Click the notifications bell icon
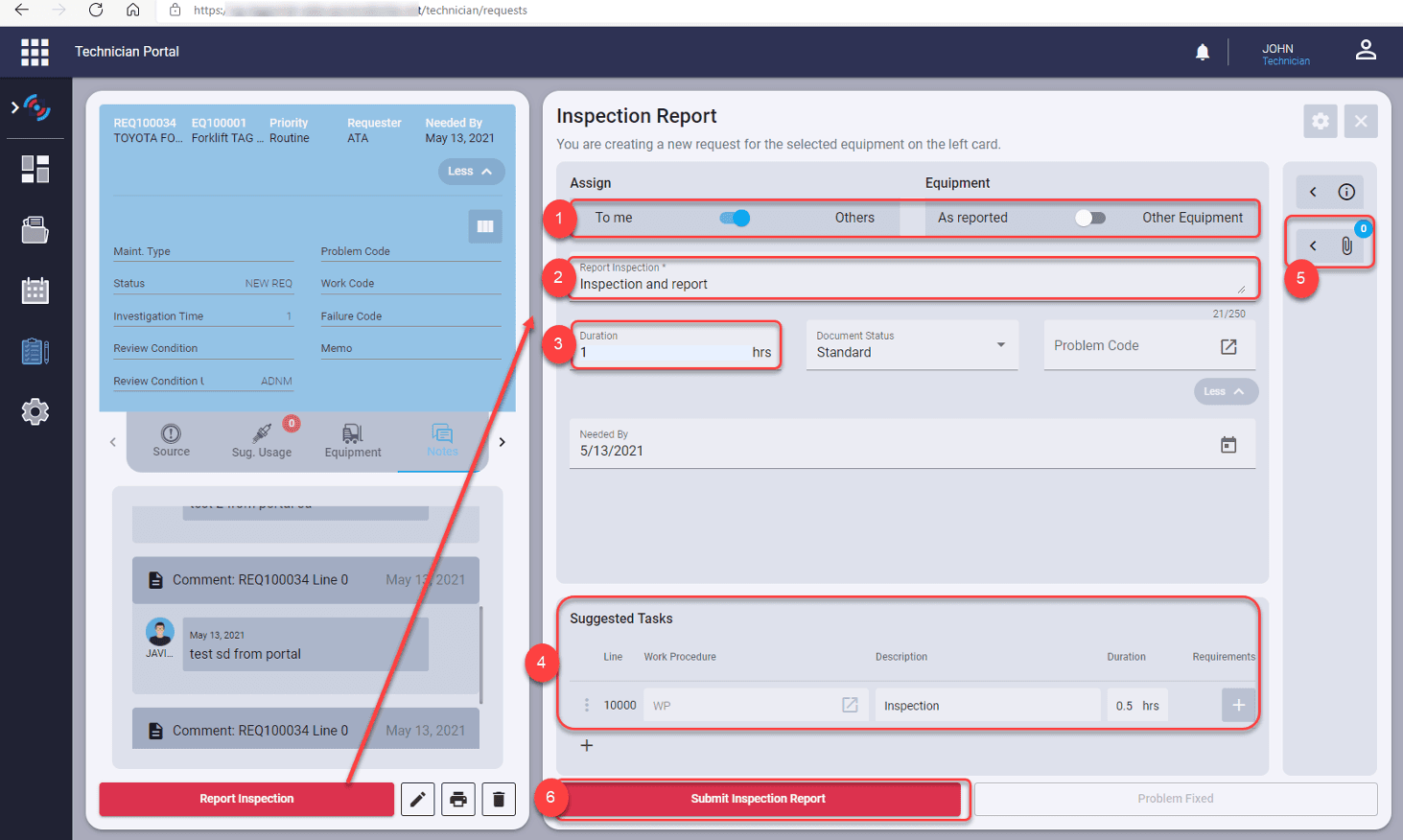This screenshot has width=1403, height=840. [1202, 52]
